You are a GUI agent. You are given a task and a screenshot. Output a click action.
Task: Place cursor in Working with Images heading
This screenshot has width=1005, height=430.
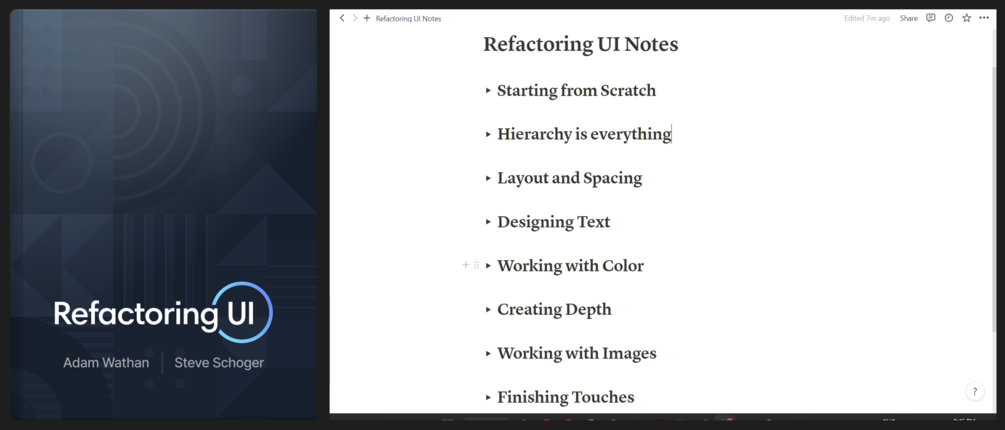[x=577, y=353]
